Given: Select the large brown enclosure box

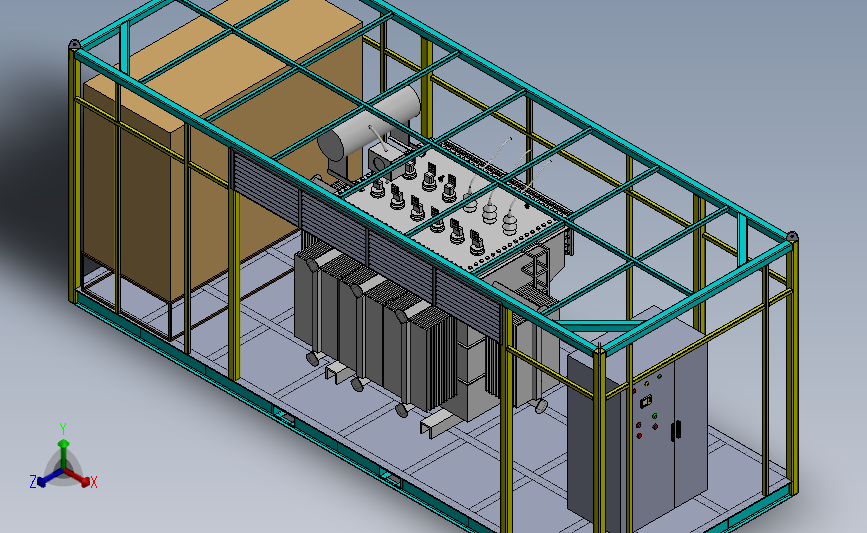Looking at the screenshot, I should 221,149.
